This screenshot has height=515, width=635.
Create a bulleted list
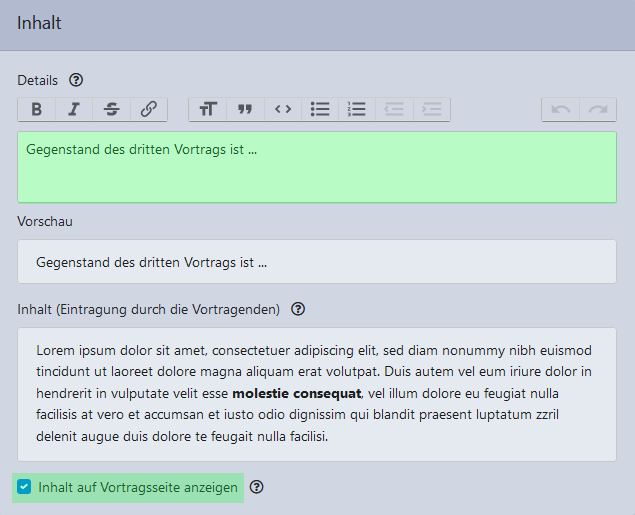click(x=320, y=109)
